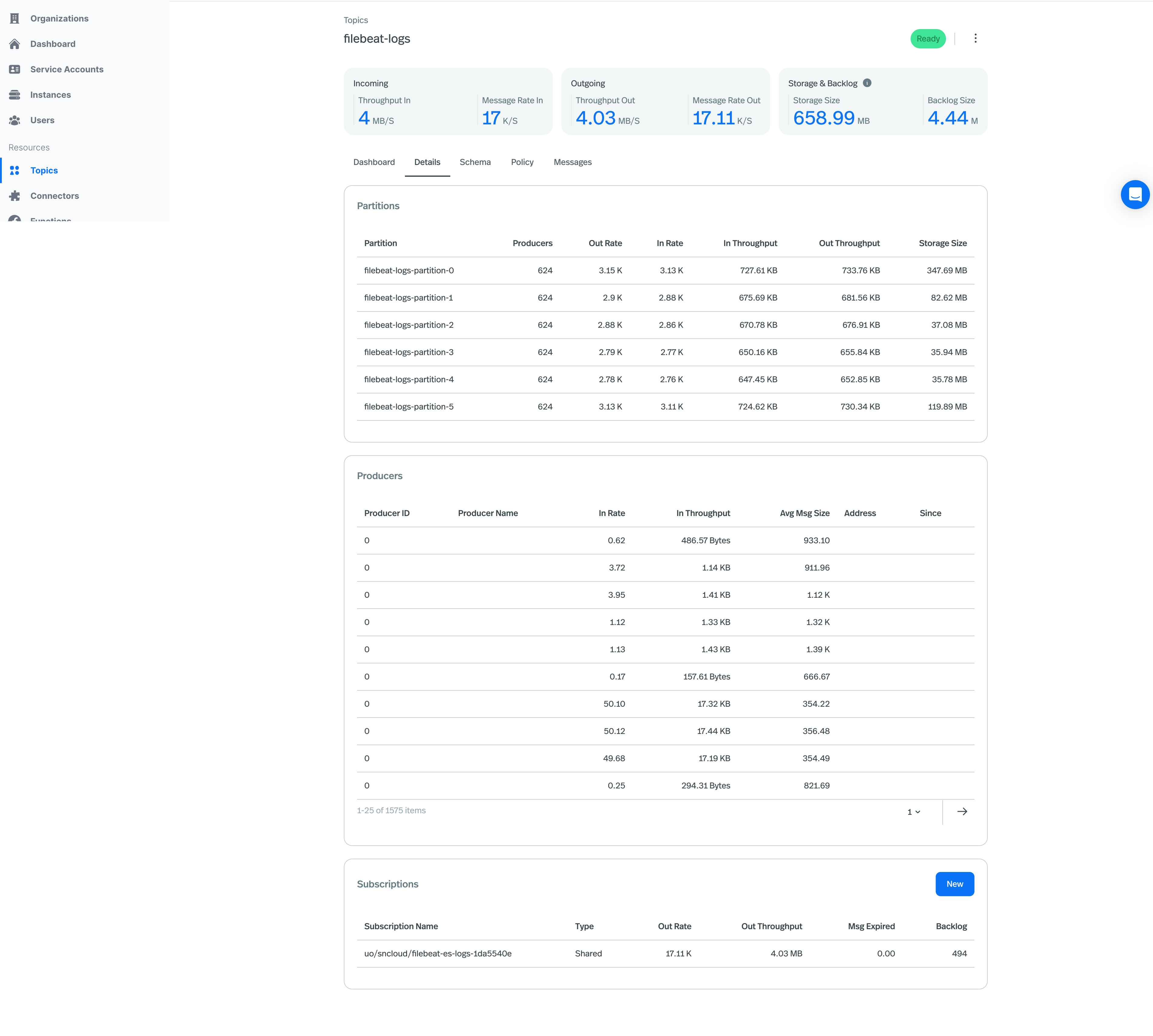The width and height of the screenshot is (1153, 1036).
Task: Click the Storage & Backlog info icon
Action: click(x=867, y=83)
